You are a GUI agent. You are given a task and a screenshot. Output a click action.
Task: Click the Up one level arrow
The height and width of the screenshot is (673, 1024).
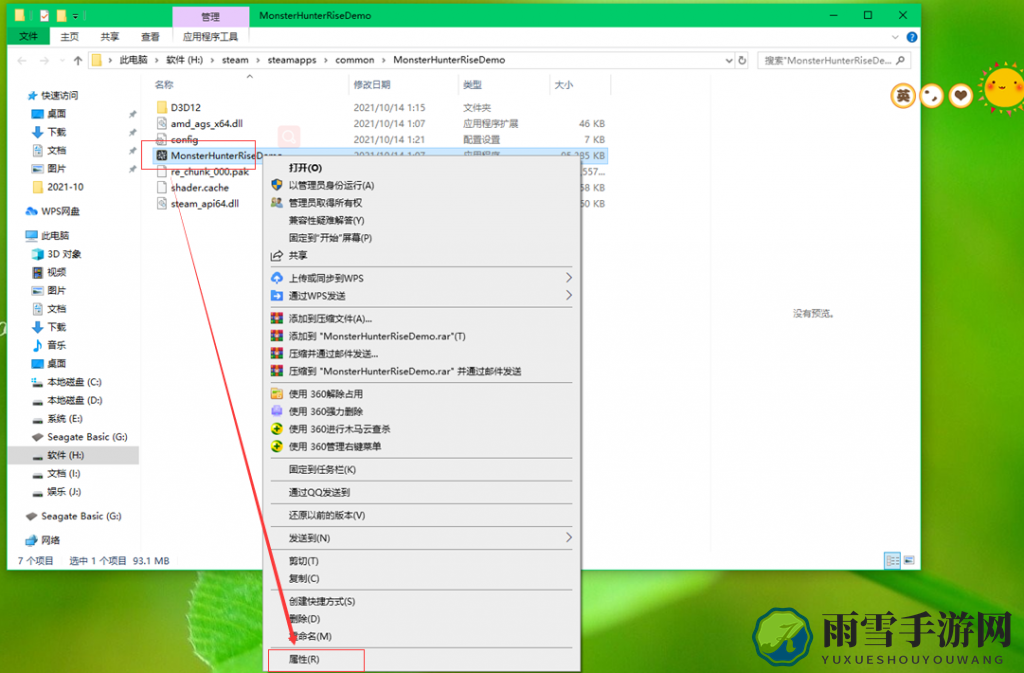[x=78, y=60]
